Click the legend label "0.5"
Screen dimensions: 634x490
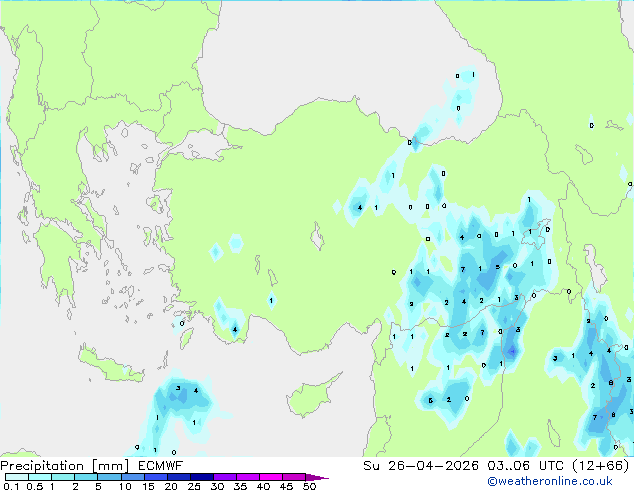pos(35,486)
